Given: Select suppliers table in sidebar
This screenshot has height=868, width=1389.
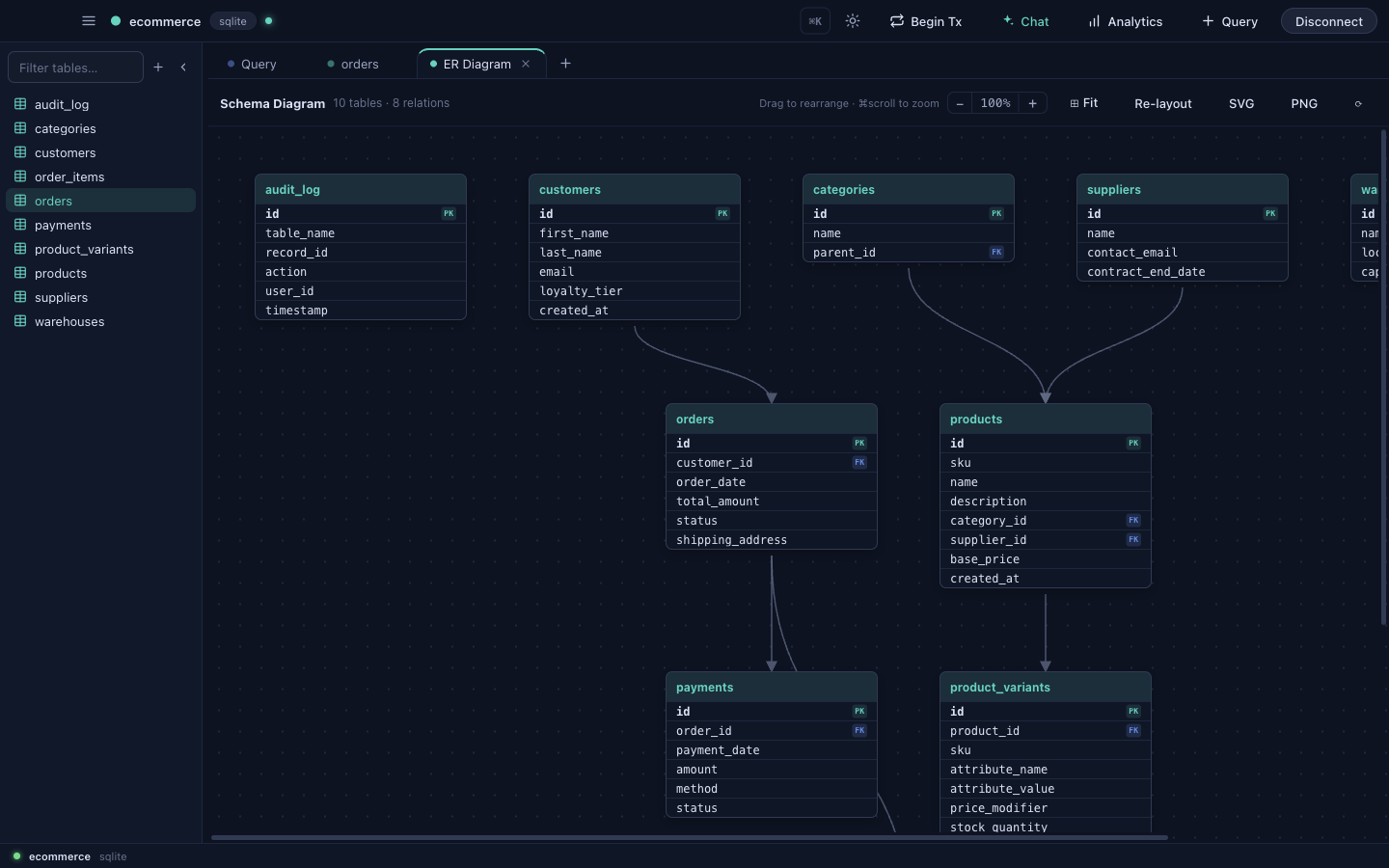Looking at the screenshot, I should point(101,297).
